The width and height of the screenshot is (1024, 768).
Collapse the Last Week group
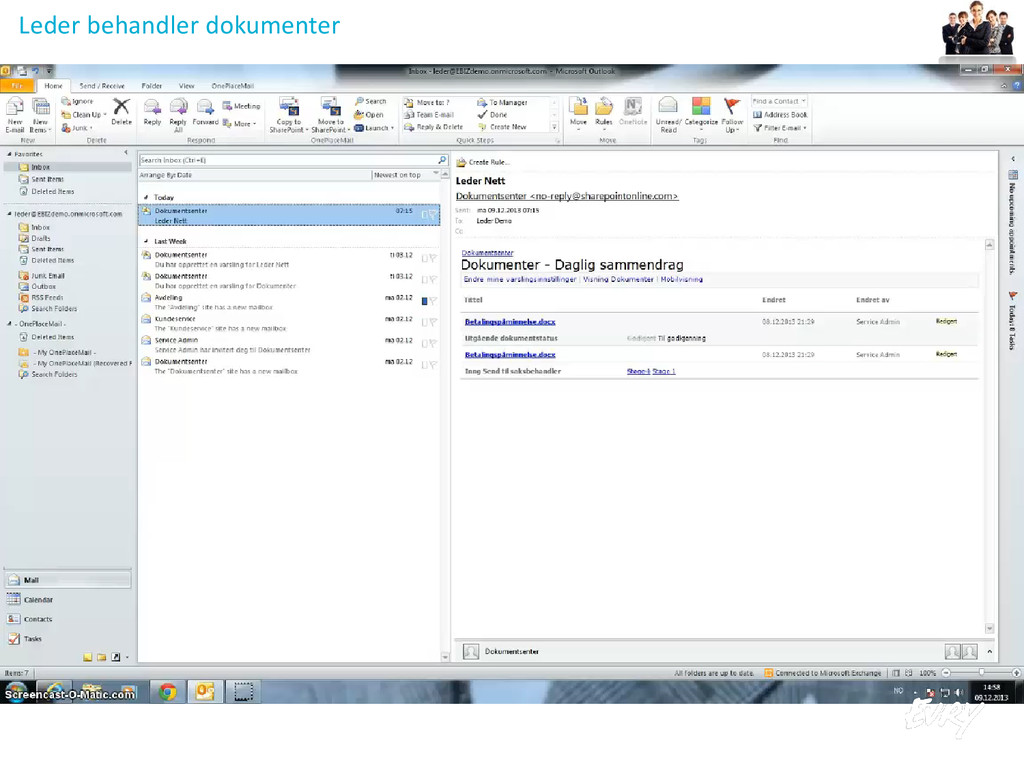(x=146, y=242)
